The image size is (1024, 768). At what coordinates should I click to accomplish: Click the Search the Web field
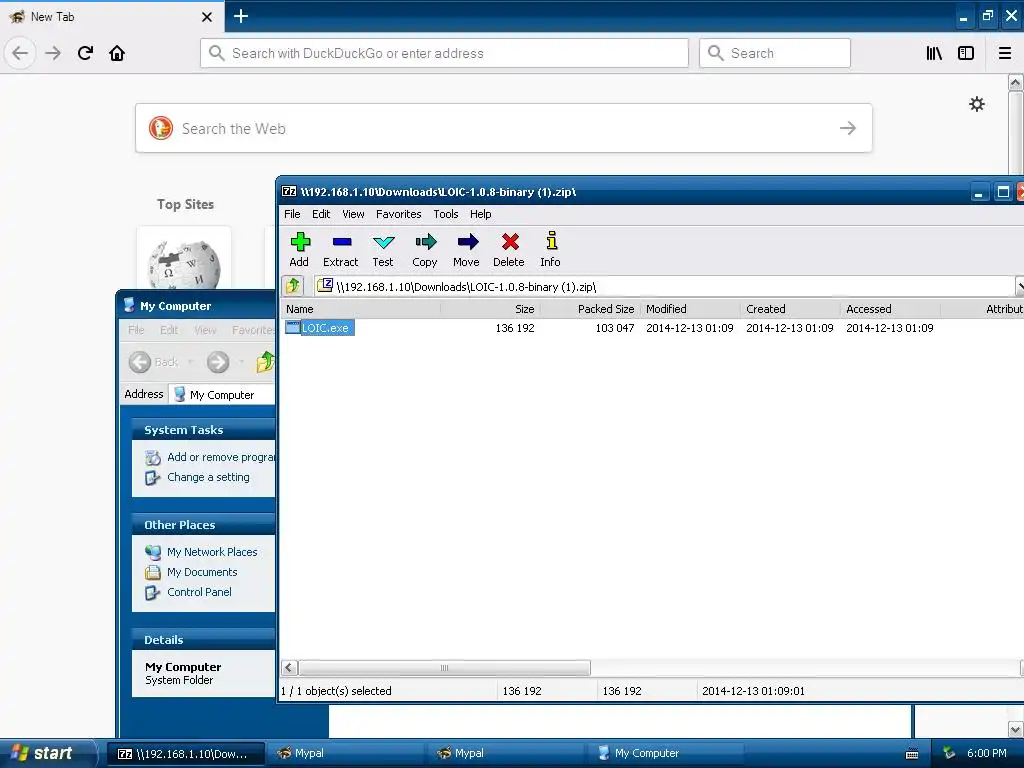coord(504,128)
